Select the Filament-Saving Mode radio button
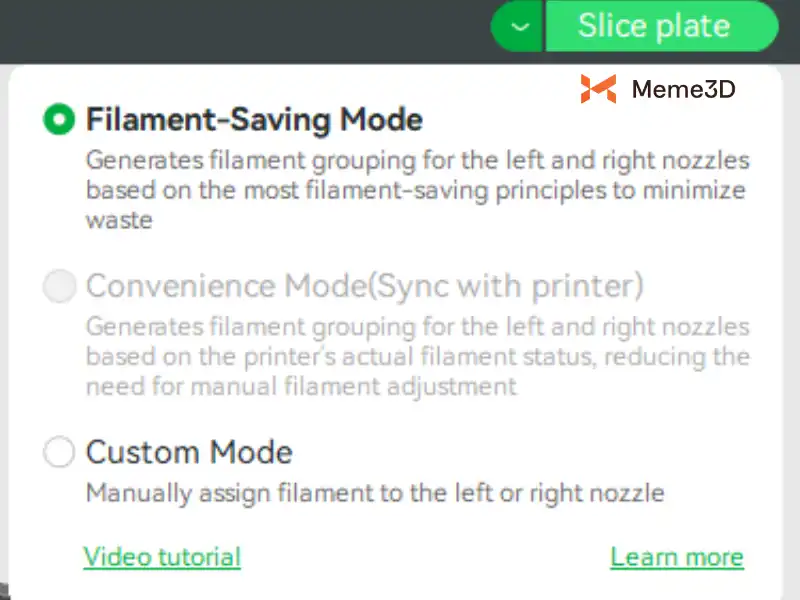This screenshot has width=800, height=600. pyautogui.click(x=59, y=120)
